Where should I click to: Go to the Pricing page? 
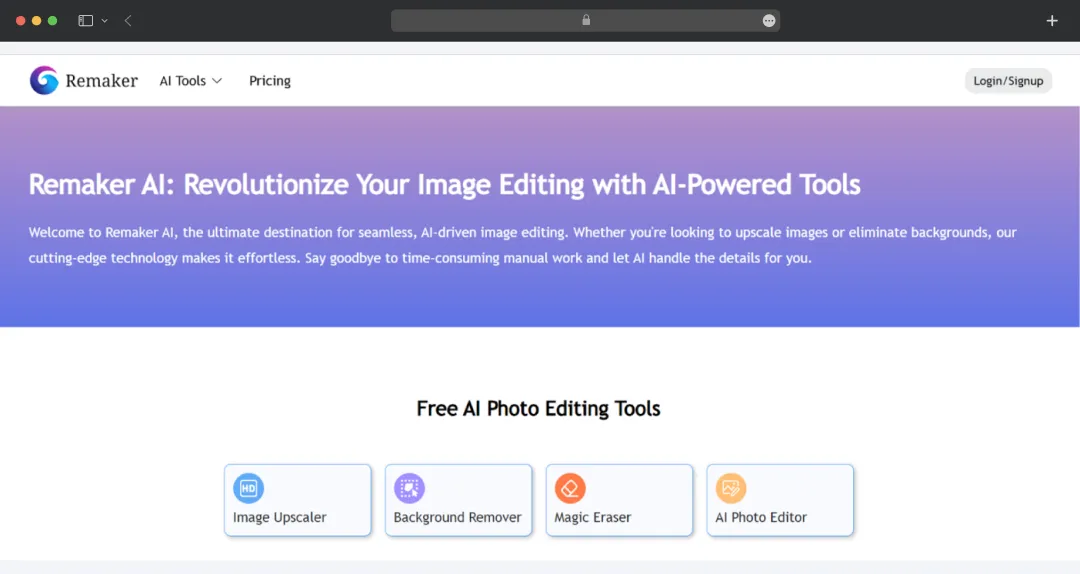point(270,81)
